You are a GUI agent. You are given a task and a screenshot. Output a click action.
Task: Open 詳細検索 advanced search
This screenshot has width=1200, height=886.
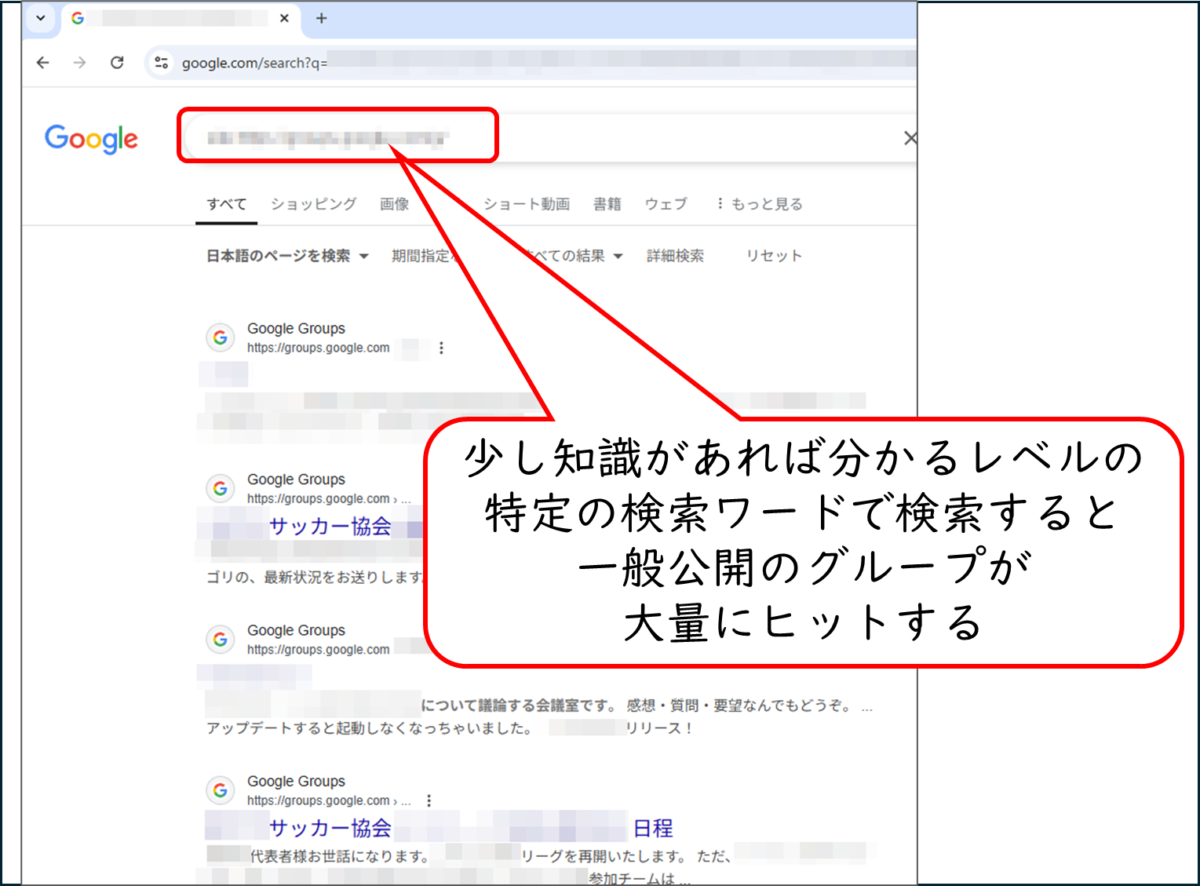click(x=675, y=256)
